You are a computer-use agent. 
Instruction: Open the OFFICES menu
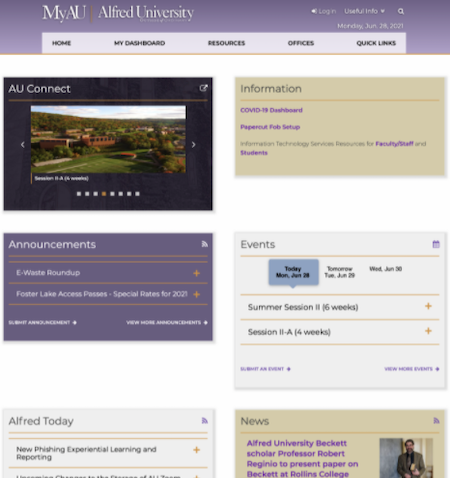coord(301,43)
